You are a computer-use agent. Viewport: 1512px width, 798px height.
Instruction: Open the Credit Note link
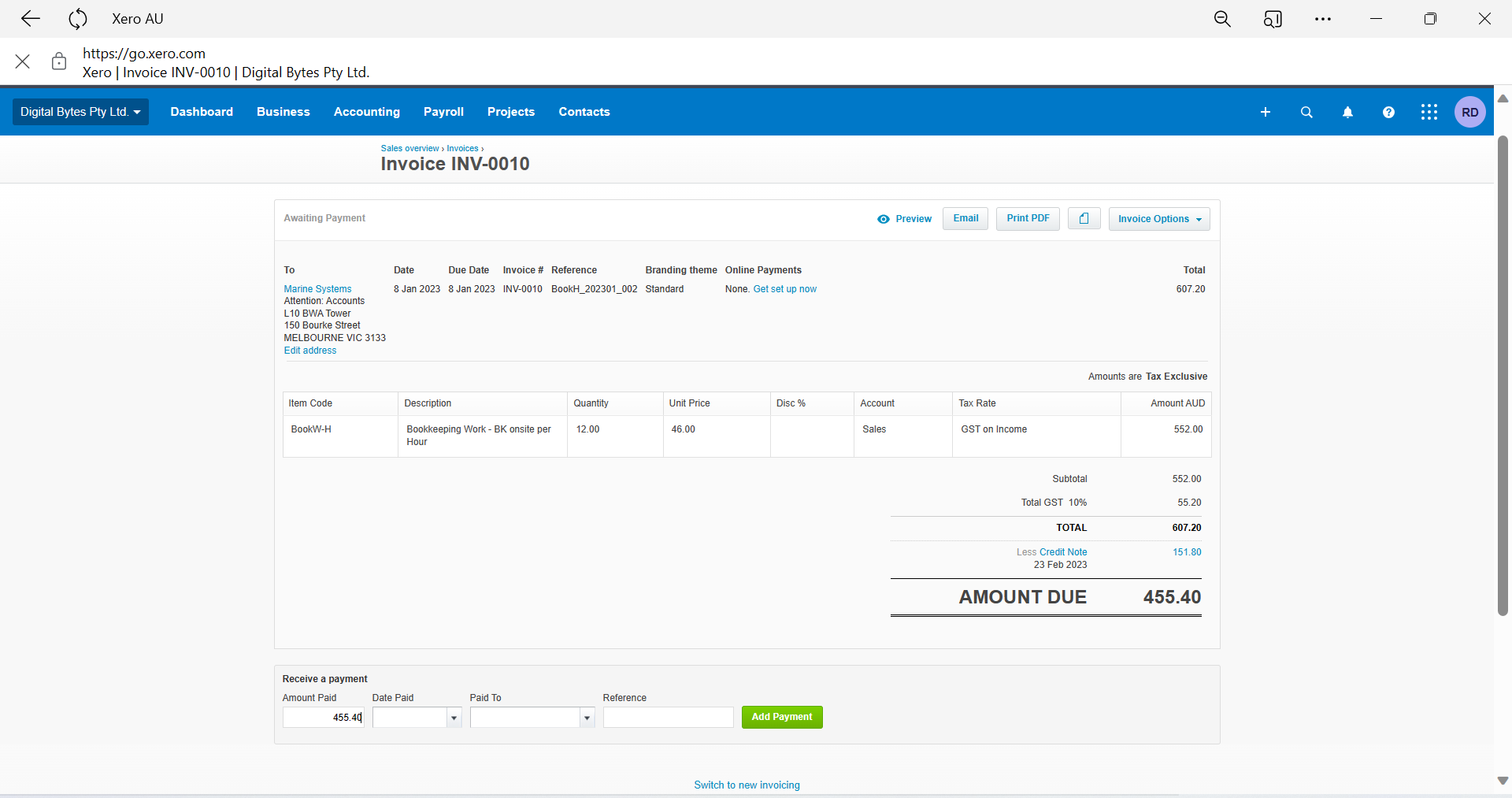point(1063,552)
